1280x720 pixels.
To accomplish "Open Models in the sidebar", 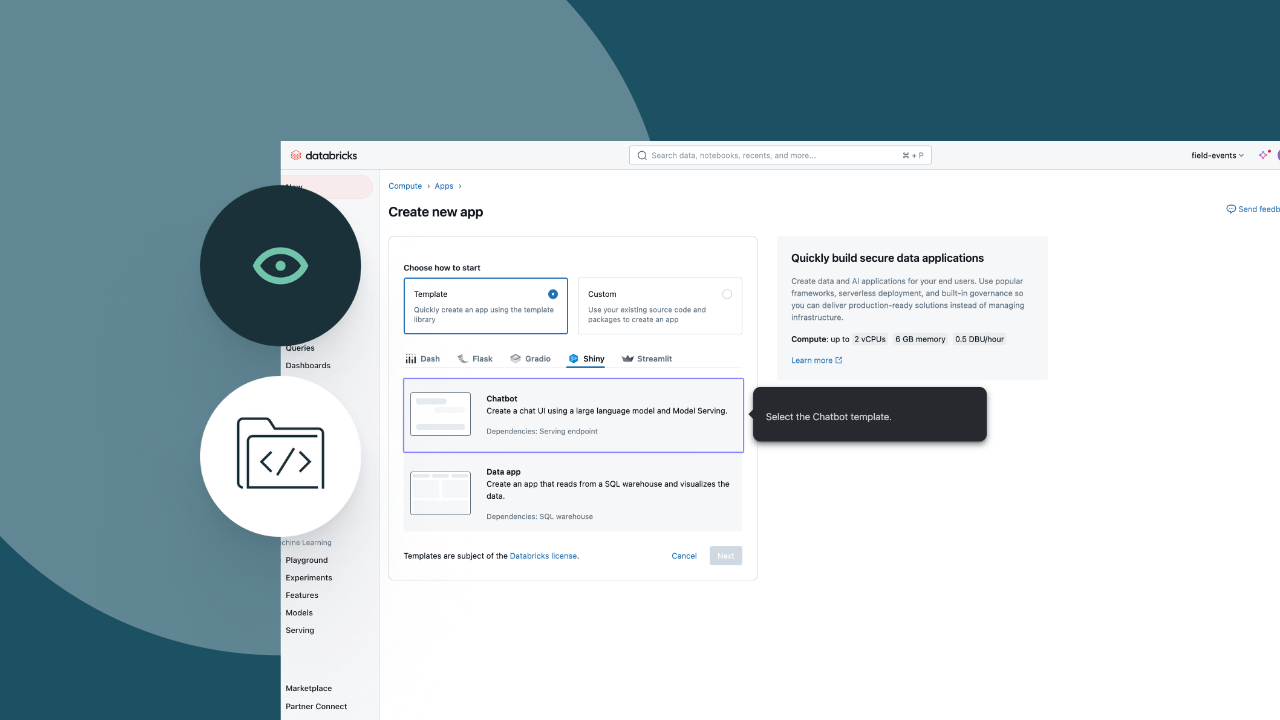I will pos(299,613).
